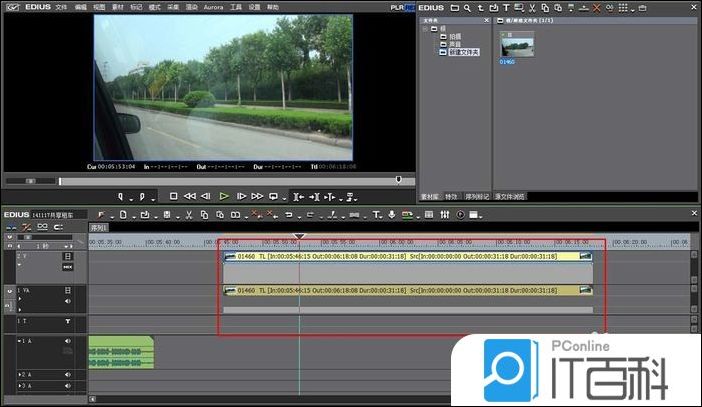
Task: Open the Aurora menu in the menu bar
Action: [214, 7]
